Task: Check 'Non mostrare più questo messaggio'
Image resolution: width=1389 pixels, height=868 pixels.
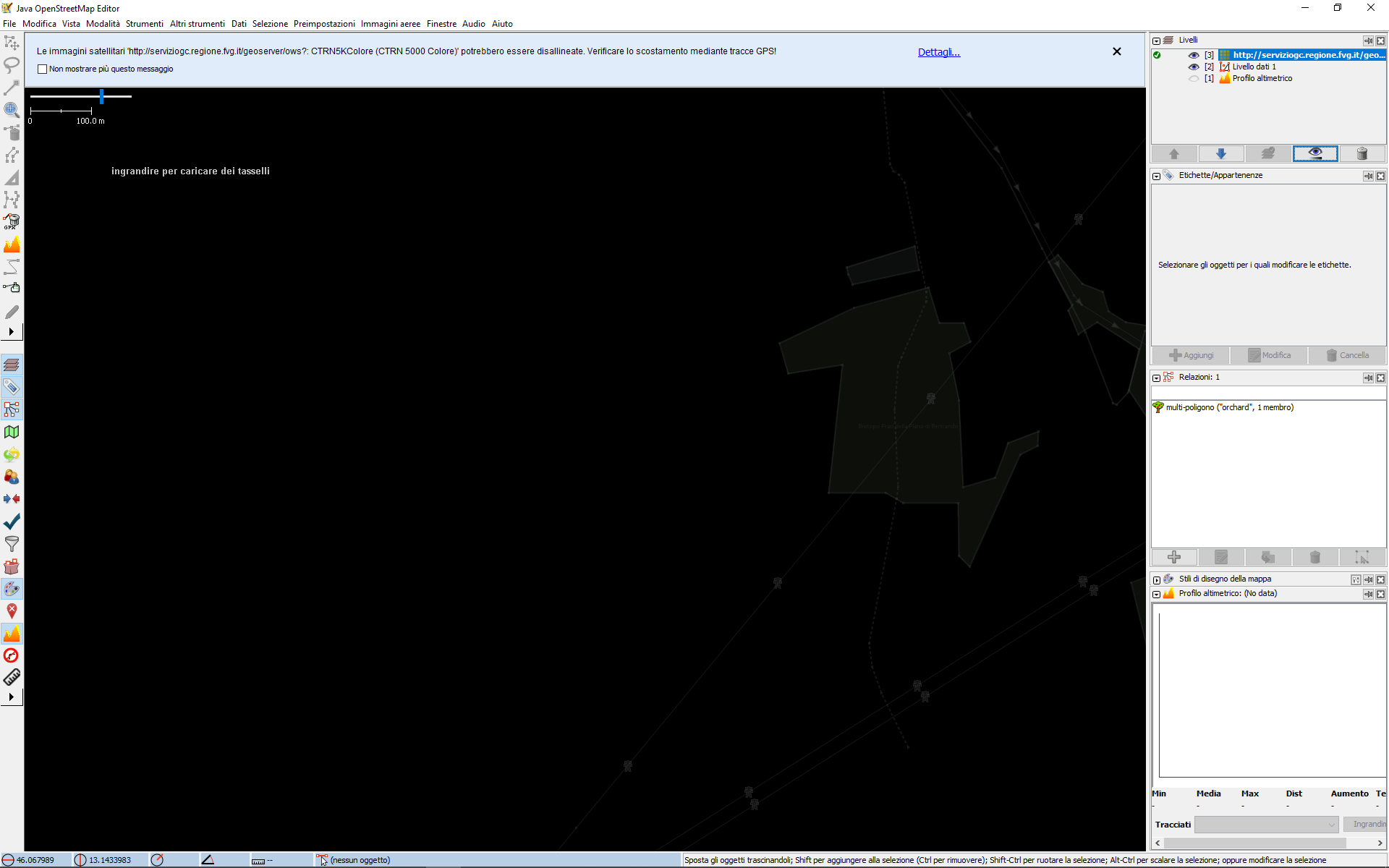Action: tap(43, 69)
